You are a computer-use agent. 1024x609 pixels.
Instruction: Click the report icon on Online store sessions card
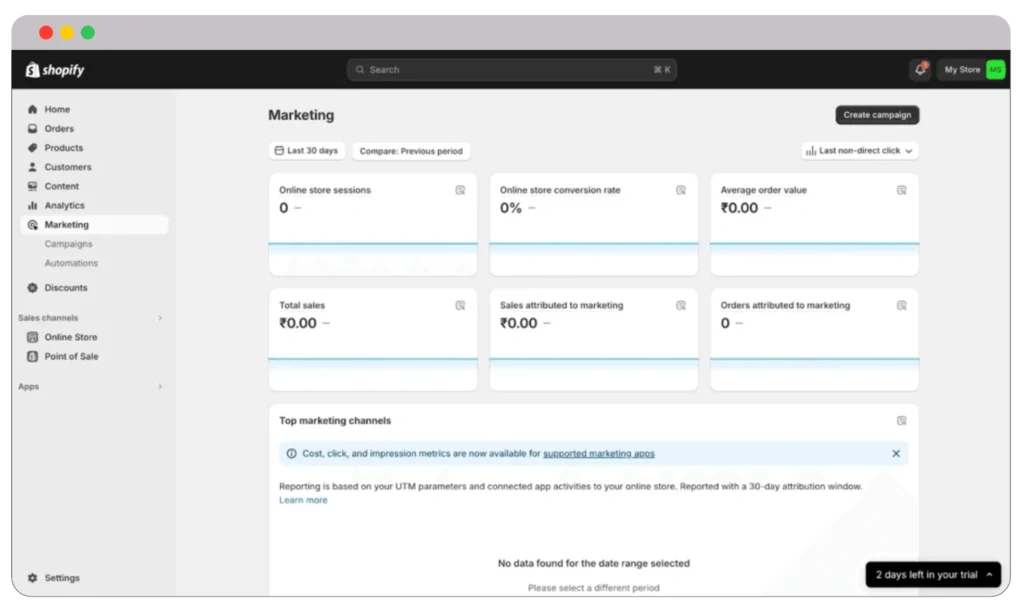pos(460,190)
